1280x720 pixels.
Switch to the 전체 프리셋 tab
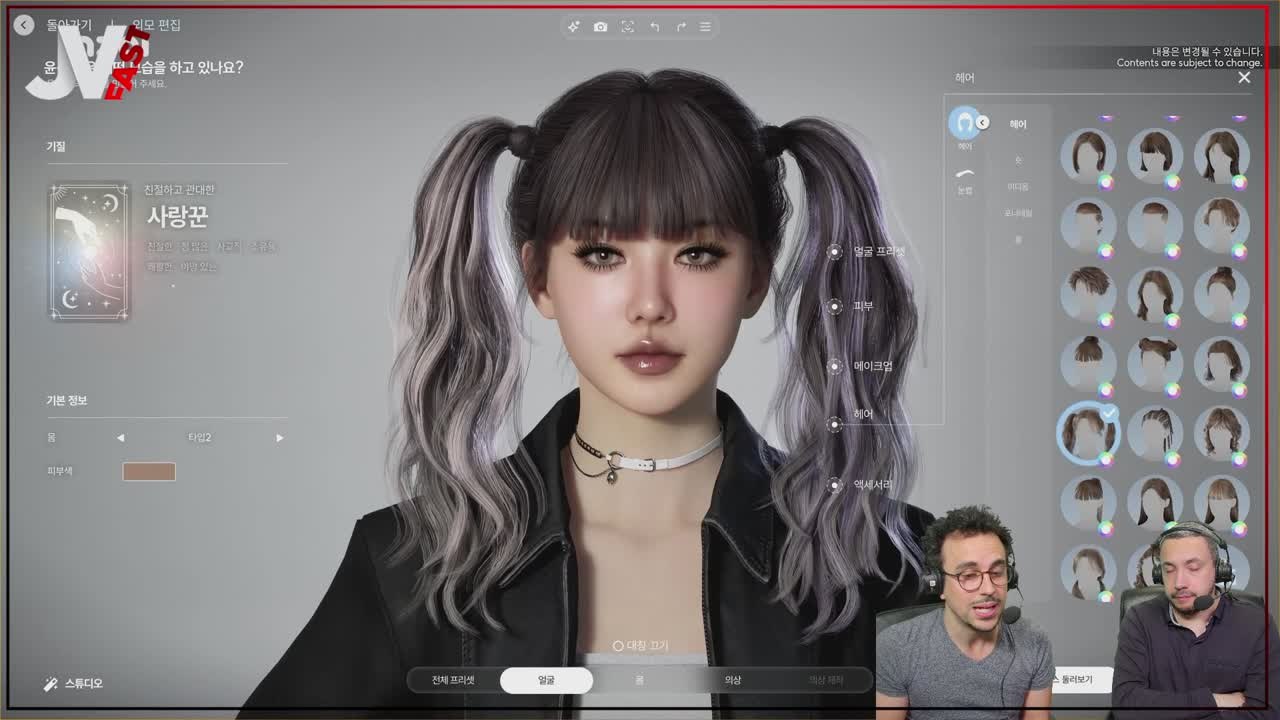(453, 680)
